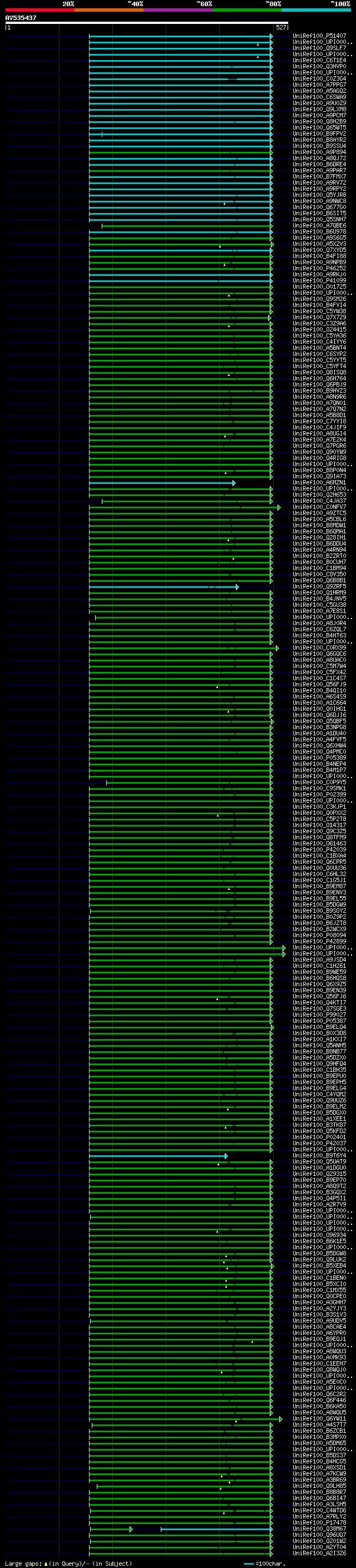Viewport: 356px width, 1568px height.
Task: Click hit label UniRef100_Q28IH1
Action: [x=319, y=537]
